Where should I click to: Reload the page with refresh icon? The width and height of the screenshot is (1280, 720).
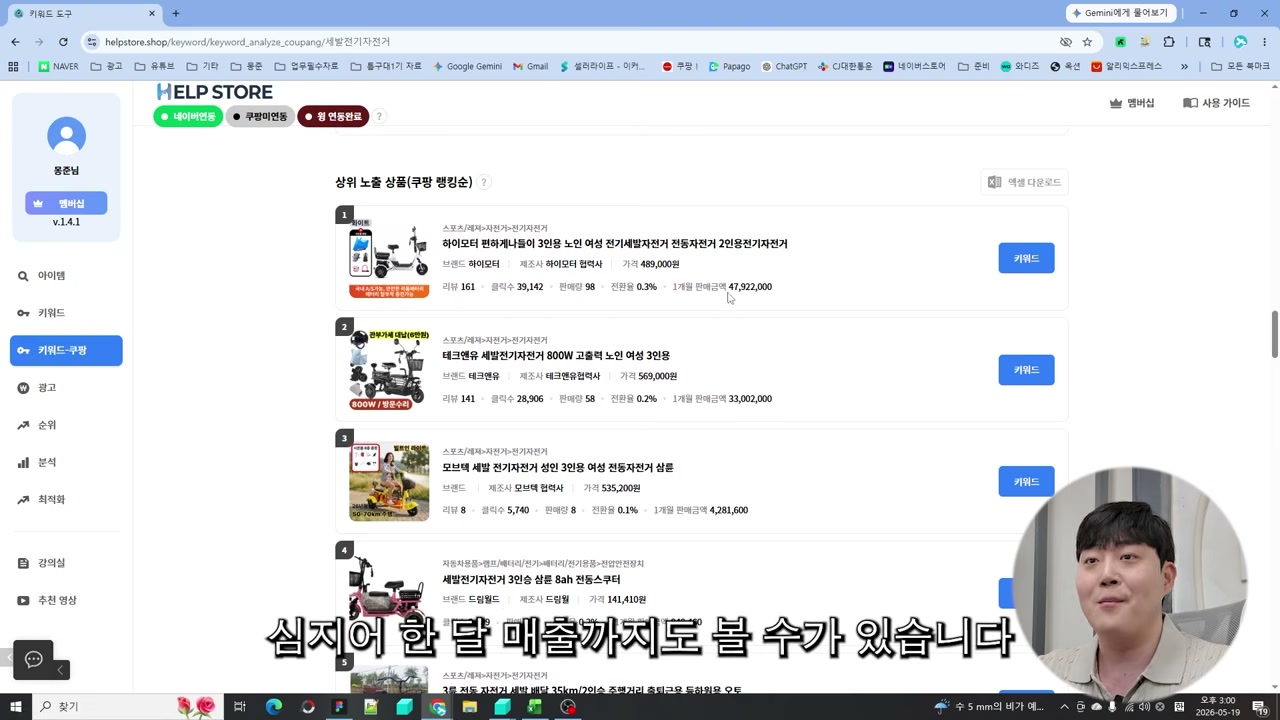(63, 42)
